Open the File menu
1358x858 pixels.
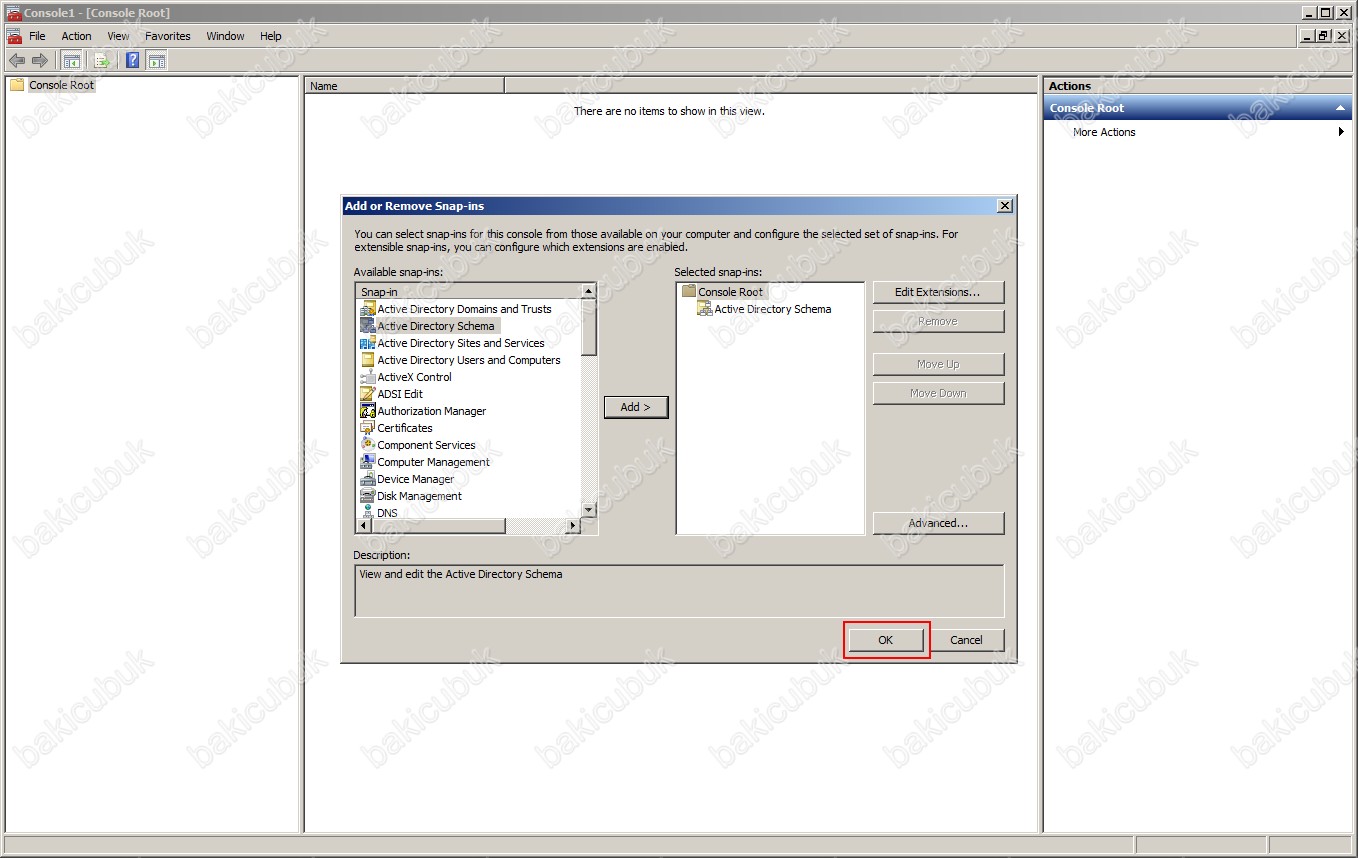[x=37, y=36]
